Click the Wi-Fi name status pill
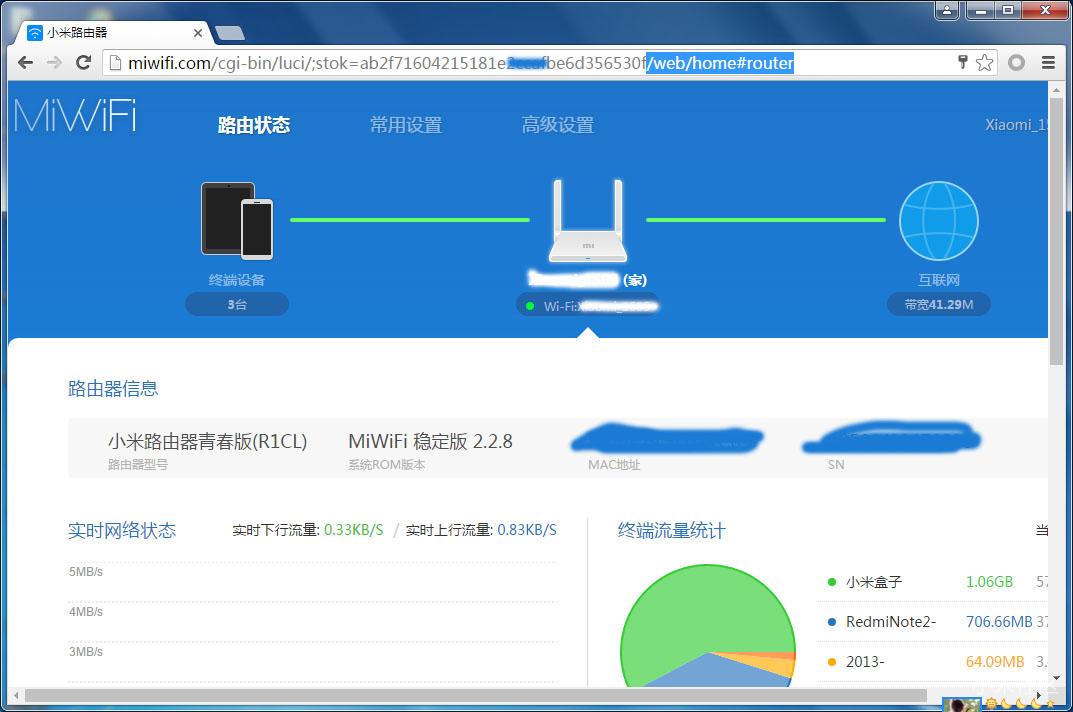 [588, 305]
